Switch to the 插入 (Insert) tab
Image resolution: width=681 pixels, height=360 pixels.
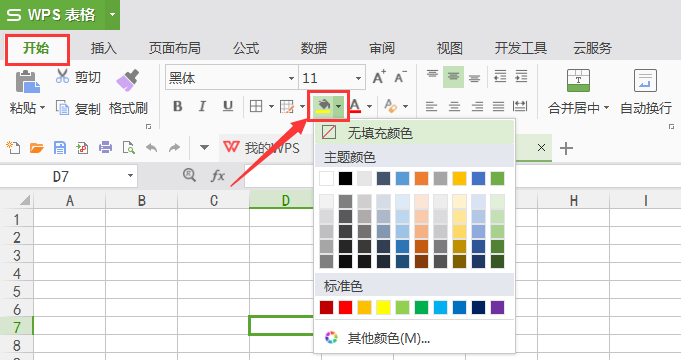click(104, 48)
